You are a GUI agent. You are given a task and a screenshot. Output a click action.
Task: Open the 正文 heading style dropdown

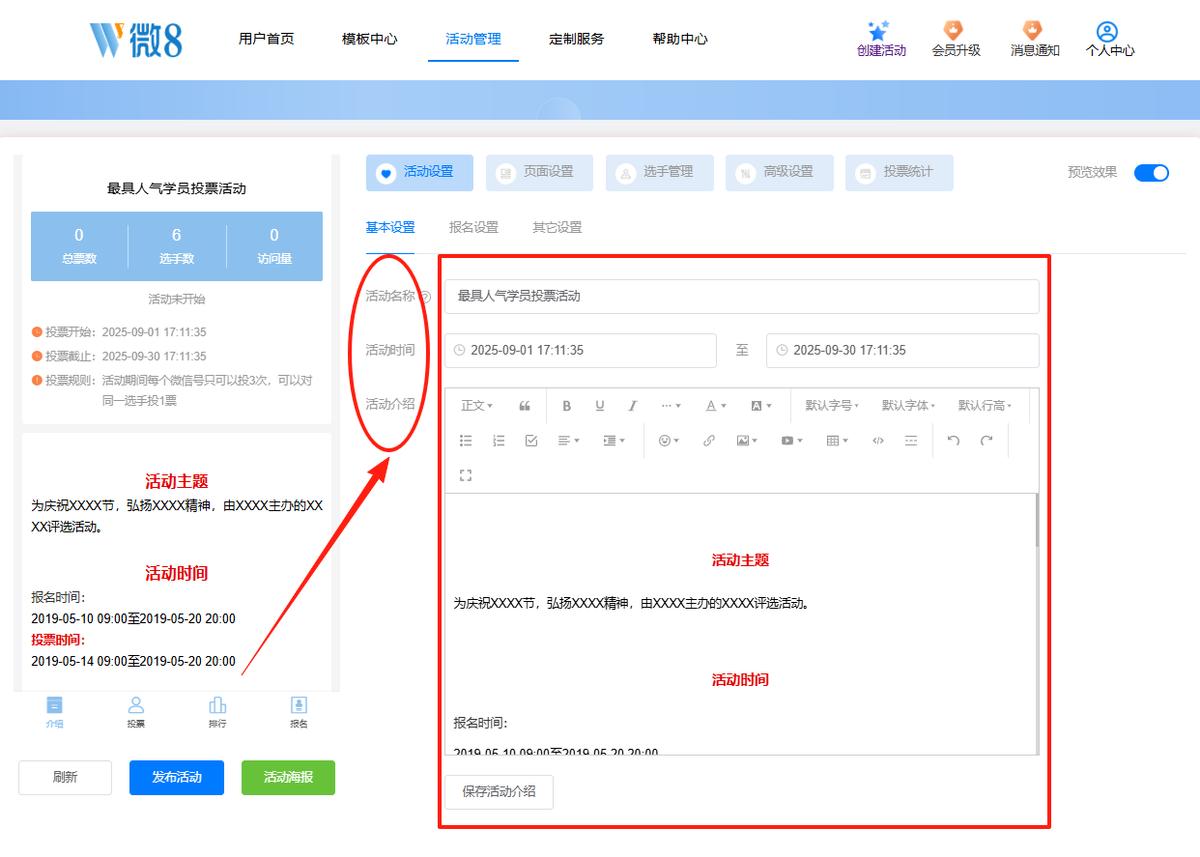477,406
